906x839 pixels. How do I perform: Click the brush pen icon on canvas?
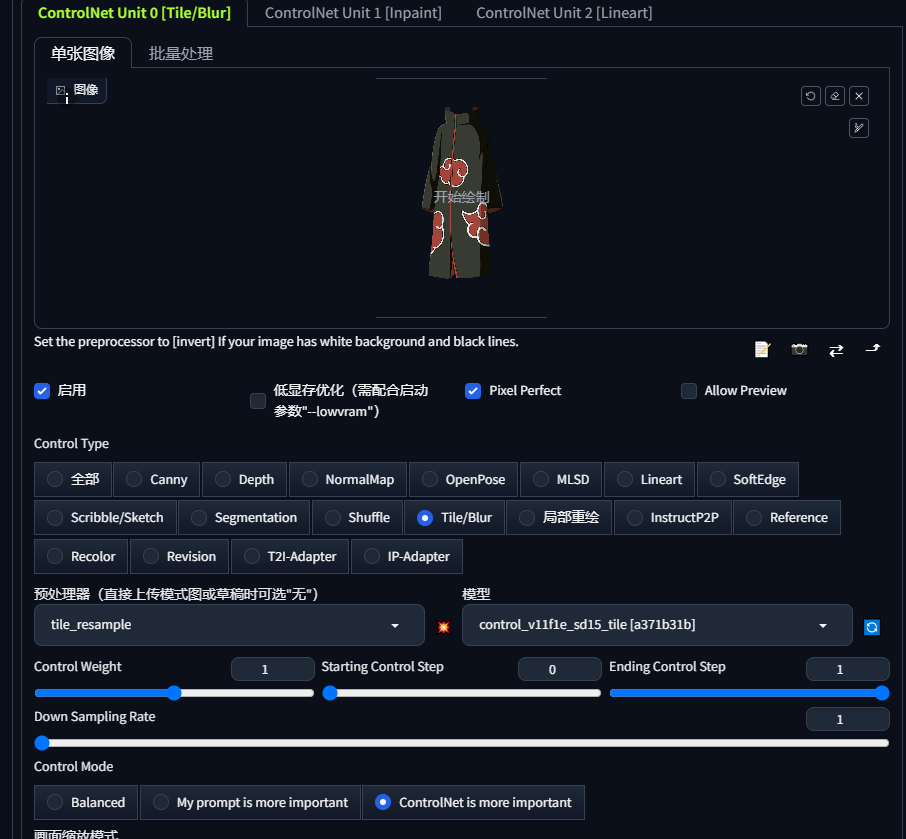click(x=859, y=128)
